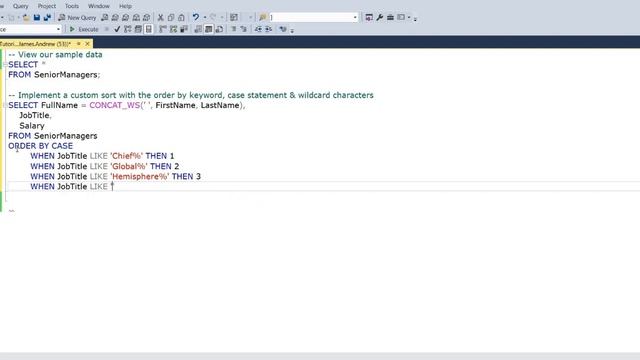Open Query Options icon
640x360 pixels.
tap(138, 29)
